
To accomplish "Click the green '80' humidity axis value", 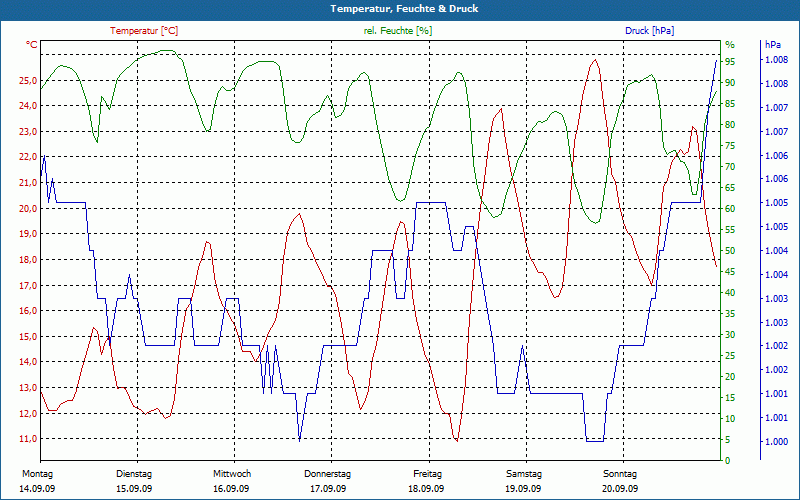I will 730,124.
